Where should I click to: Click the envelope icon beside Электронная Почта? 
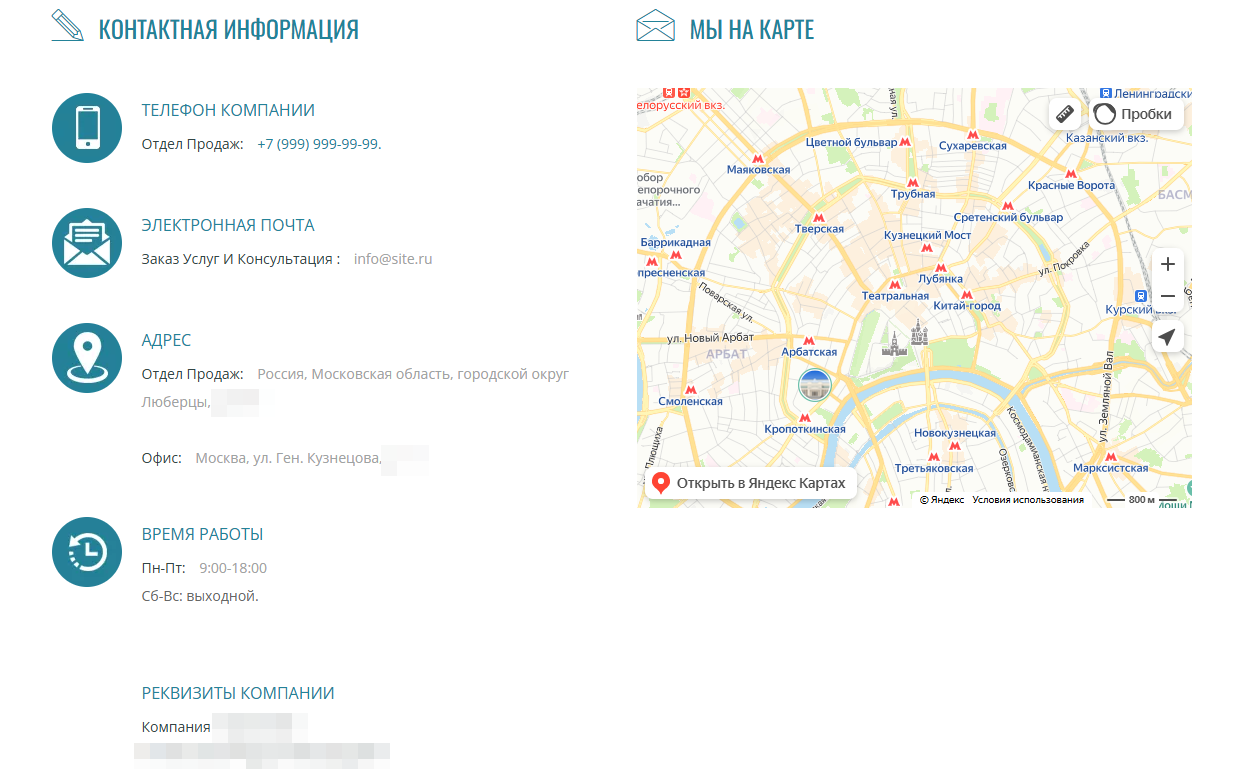coord(87,243)
